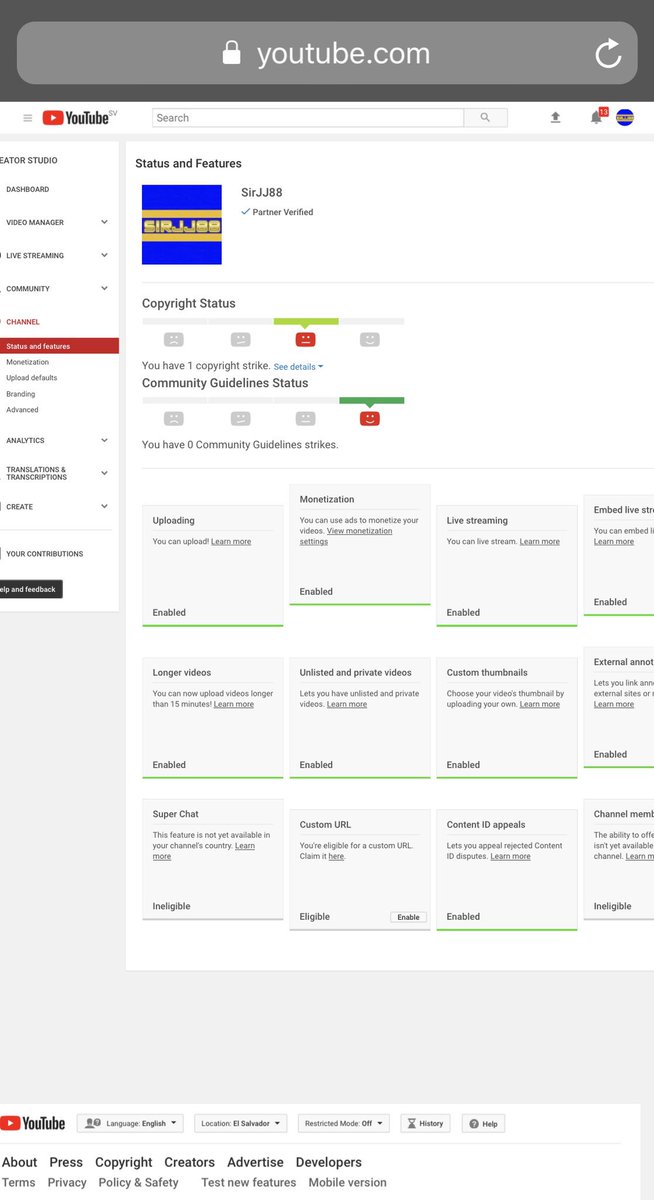Click Learn more in Custom thumbnails card
The height and width of the screenshot is (1200, 654).
click(x=539, y=704)
